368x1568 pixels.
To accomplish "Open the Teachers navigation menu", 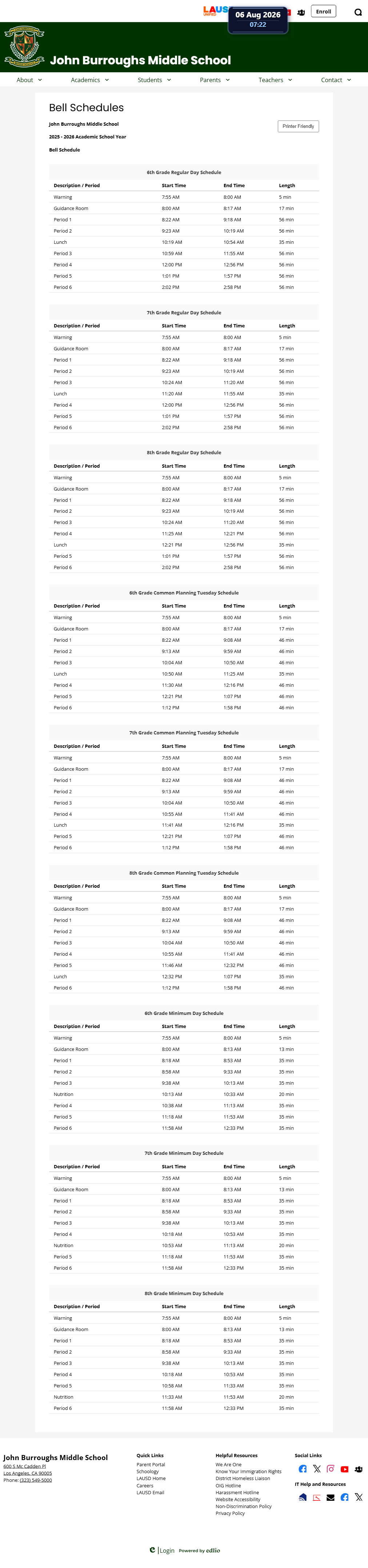I will tap(275, 80).
